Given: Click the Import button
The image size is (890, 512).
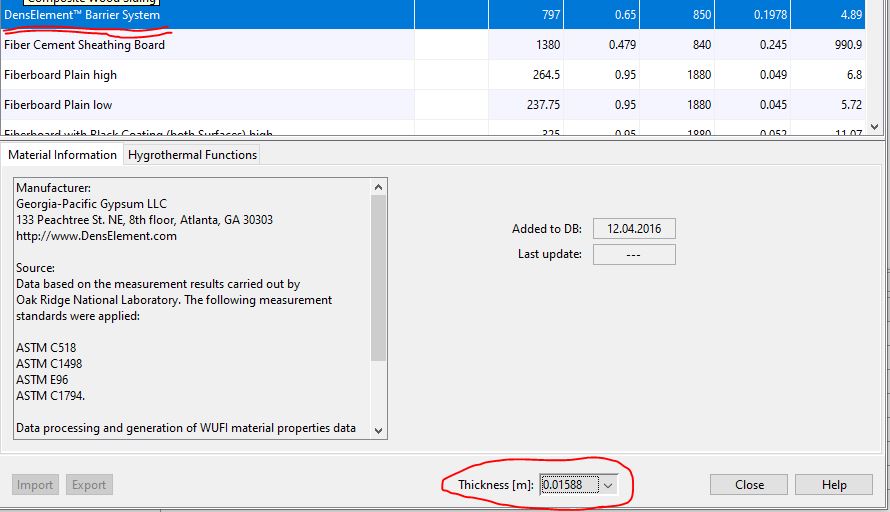Looking at the screenshot, I should tap(35, 485).
